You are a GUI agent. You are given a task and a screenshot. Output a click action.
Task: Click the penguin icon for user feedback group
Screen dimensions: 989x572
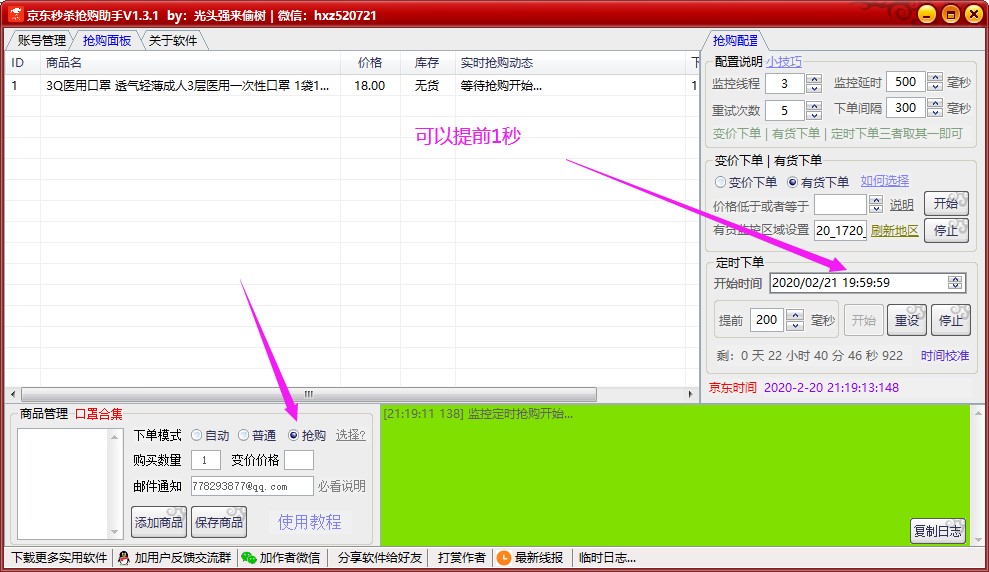coord(124,557)
